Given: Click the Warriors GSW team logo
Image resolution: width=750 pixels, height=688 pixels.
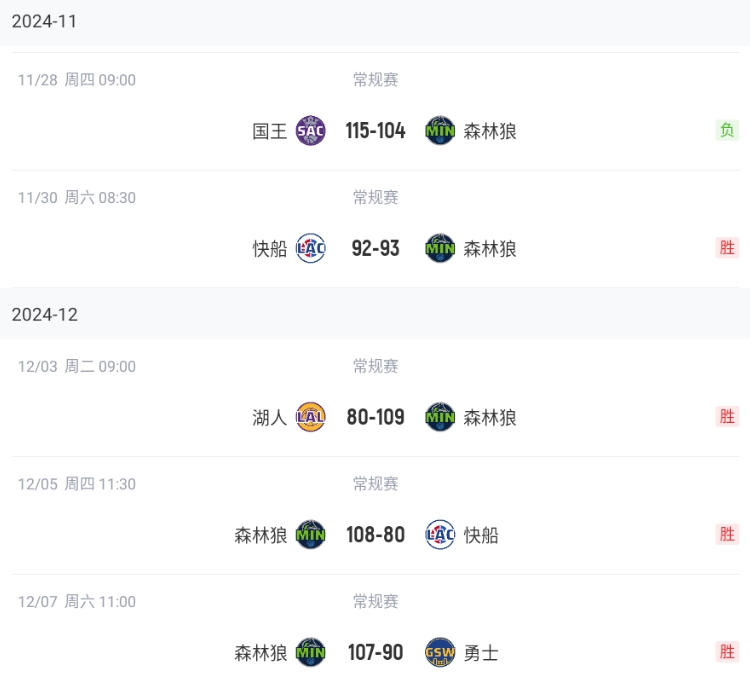Looking at the screenshot, I should [440, 653].
